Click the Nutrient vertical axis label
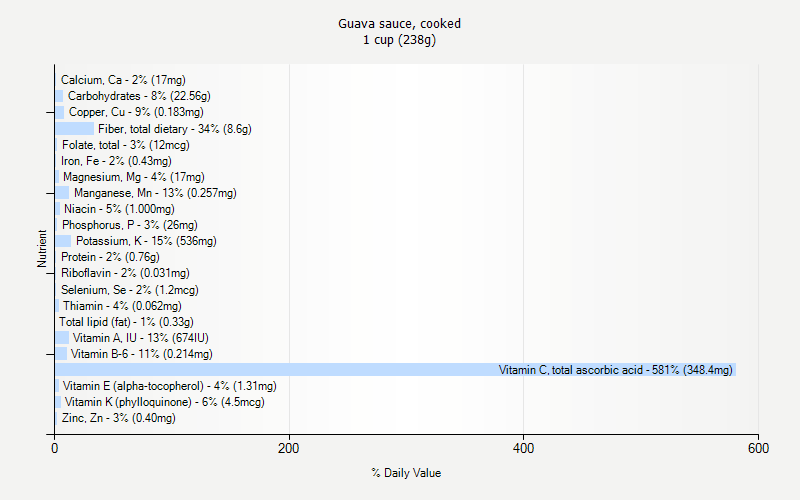Viewport: 800px width, 500px height. tap(42, 248)
